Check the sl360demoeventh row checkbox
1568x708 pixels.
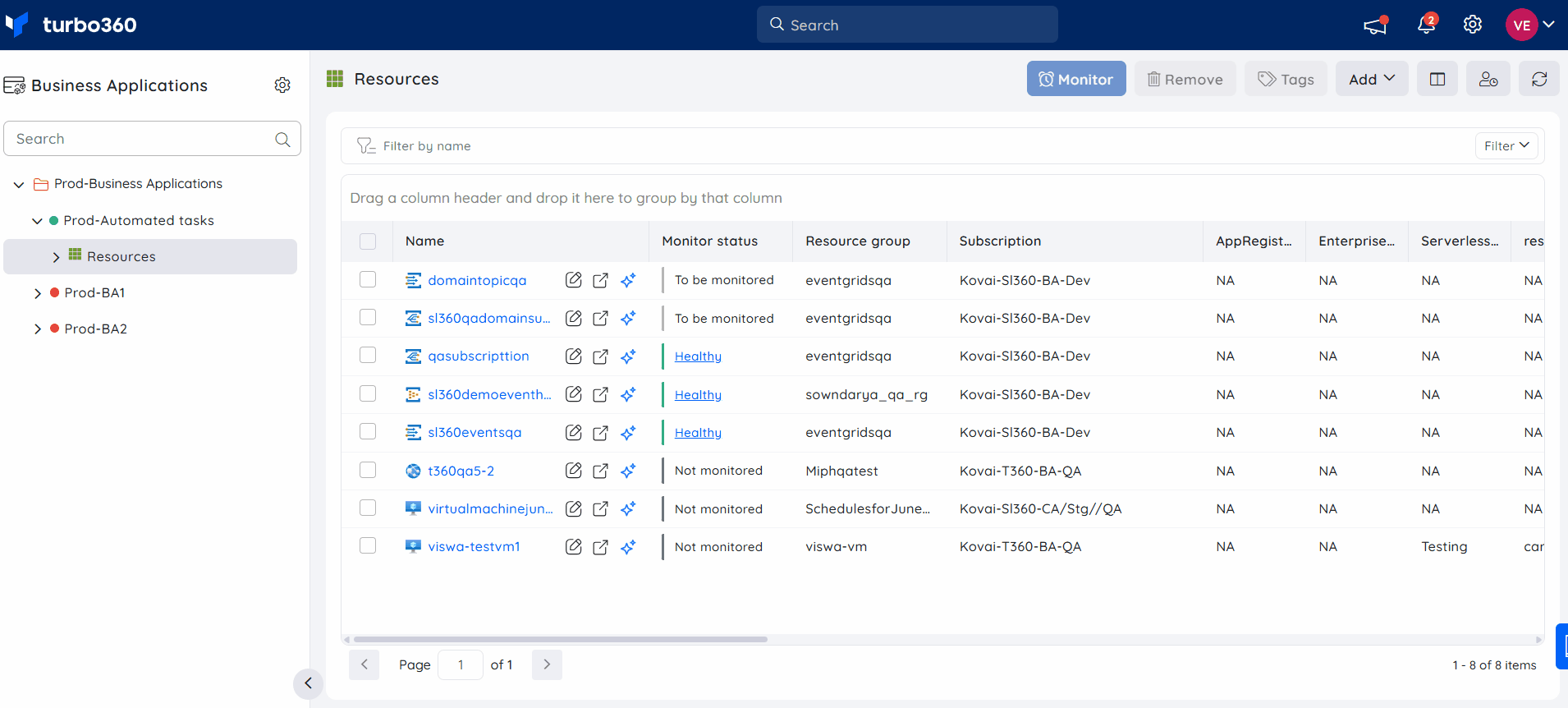[368, 393]
